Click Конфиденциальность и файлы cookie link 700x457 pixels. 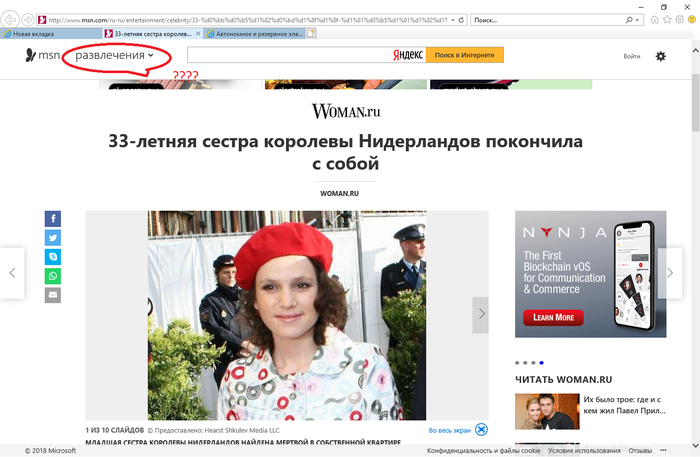[x=483, y=451]
